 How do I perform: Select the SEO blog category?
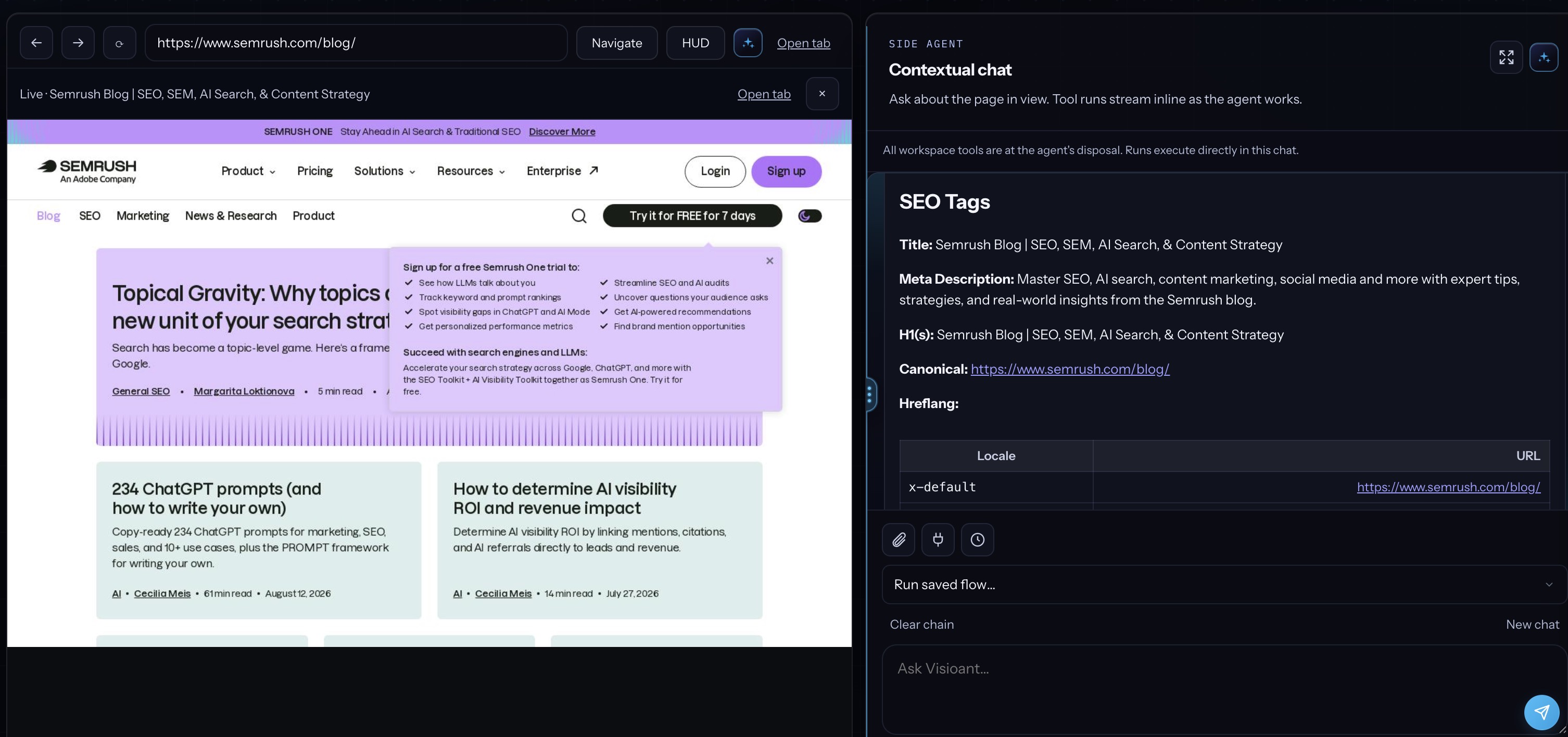click(90, 215)
